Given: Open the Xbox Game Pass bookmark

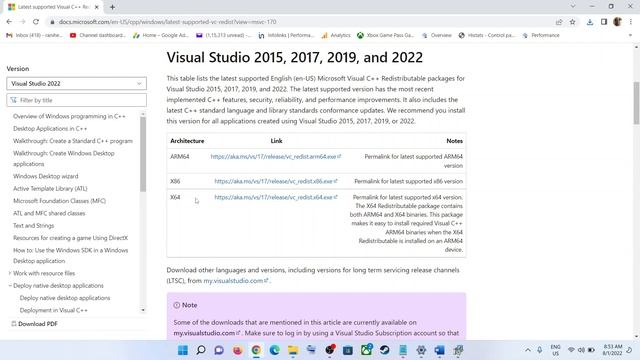Looking at the screenshot, I should 386,36.
